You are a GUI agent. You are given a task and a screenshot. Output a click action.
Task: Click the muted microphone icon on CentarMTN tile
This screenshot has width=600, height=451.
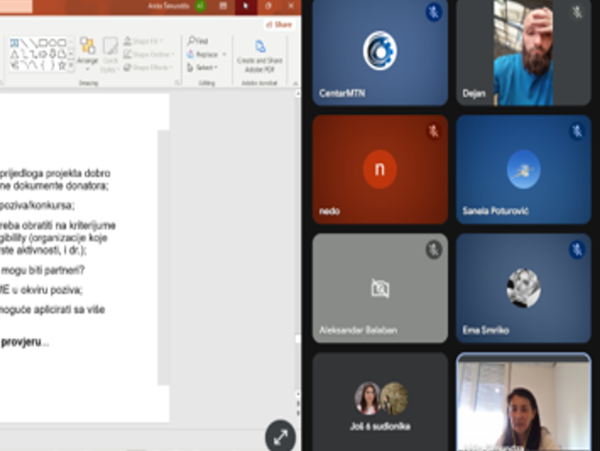click(x=434, y=13)
